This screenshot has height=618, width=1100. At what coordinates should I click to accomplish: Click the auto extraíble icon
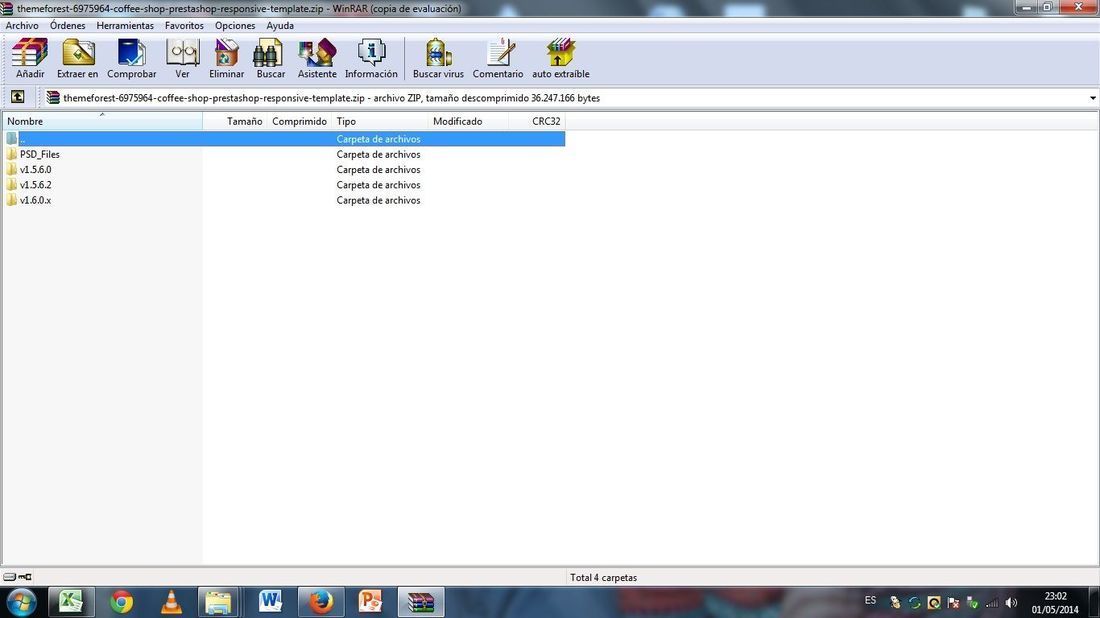561,59
